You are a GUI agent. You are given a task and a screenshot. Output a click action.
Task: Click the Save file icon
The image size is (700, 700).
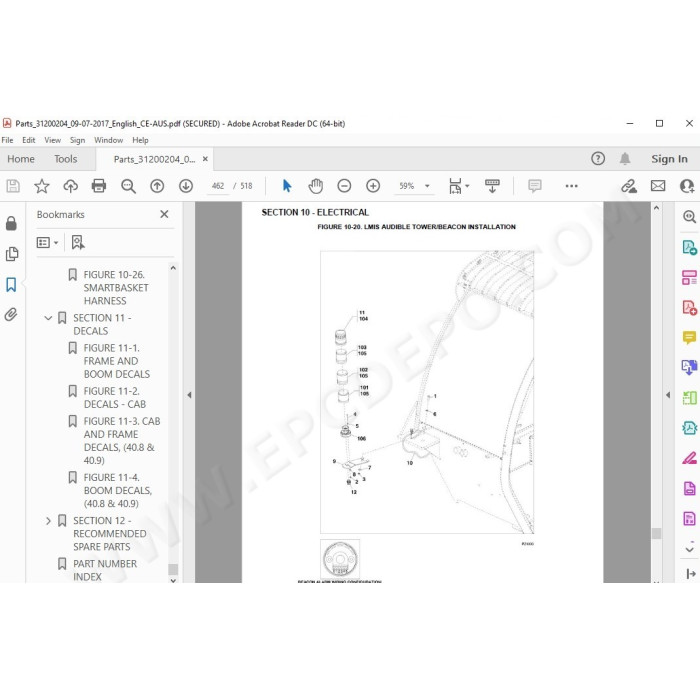click(13, 186)
